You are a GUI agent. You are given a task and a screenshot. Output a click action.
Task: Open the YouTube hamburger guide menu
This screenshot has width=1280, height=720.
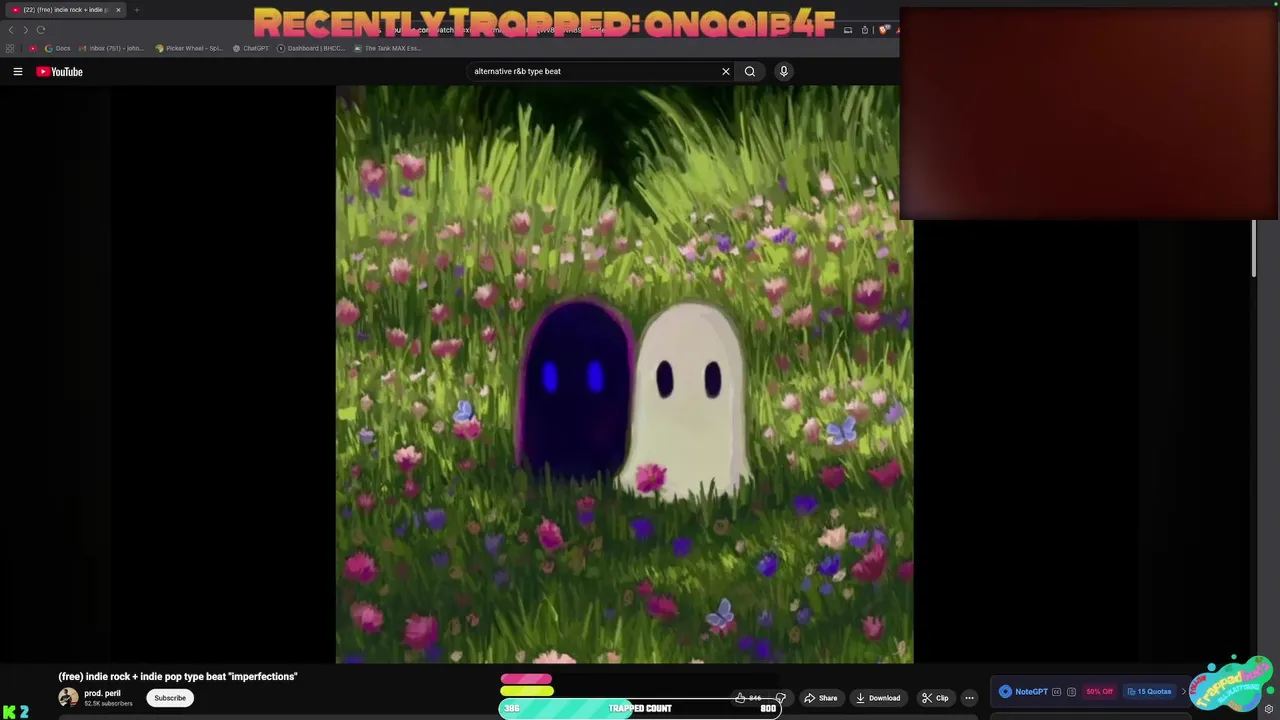click(17, 71)
